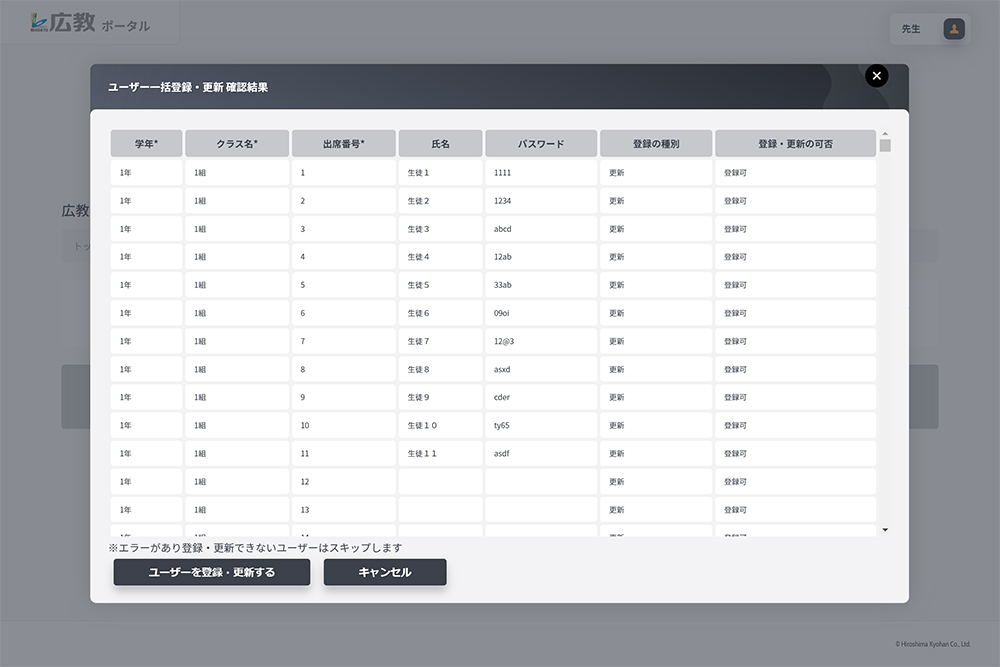
Task: Select the name cell 生徒３
Action: (x=440, y=229)
